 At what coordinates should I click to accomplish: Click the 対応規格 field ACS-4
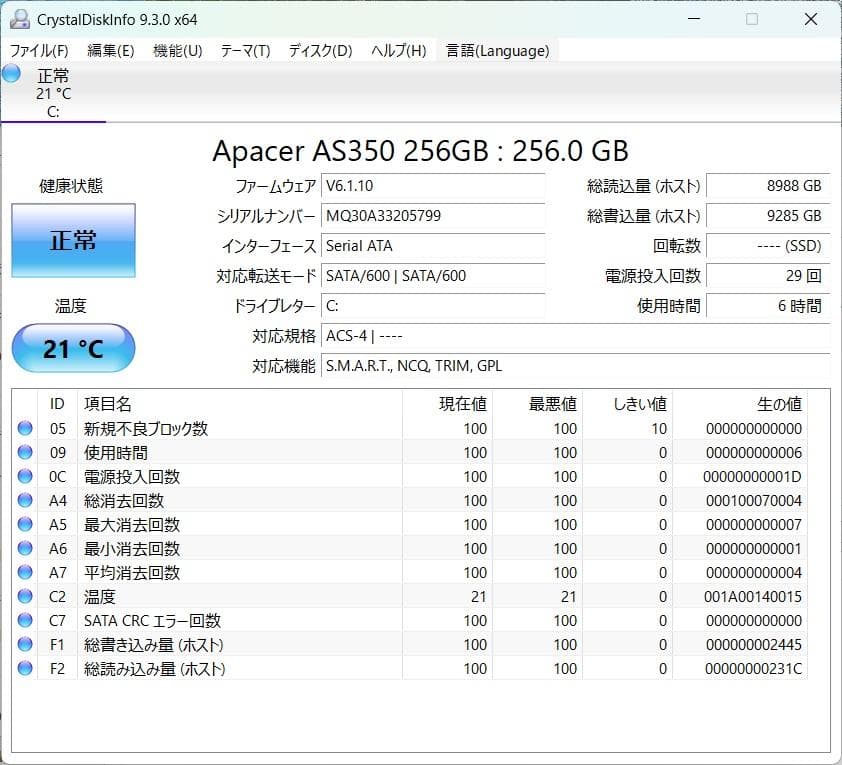576,336
